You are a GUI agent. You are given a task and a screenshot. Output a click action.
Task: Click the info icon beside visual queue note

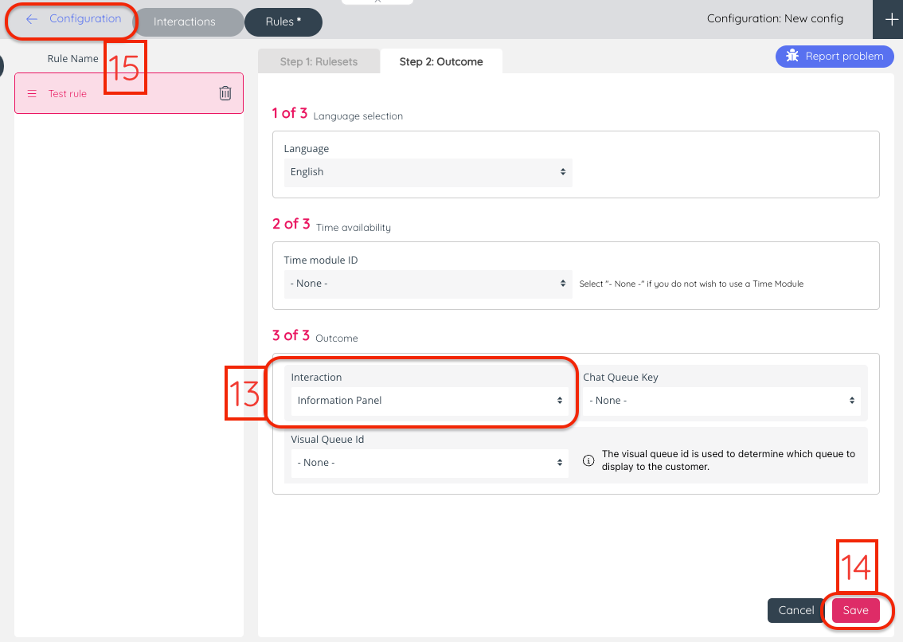(588, 461)
